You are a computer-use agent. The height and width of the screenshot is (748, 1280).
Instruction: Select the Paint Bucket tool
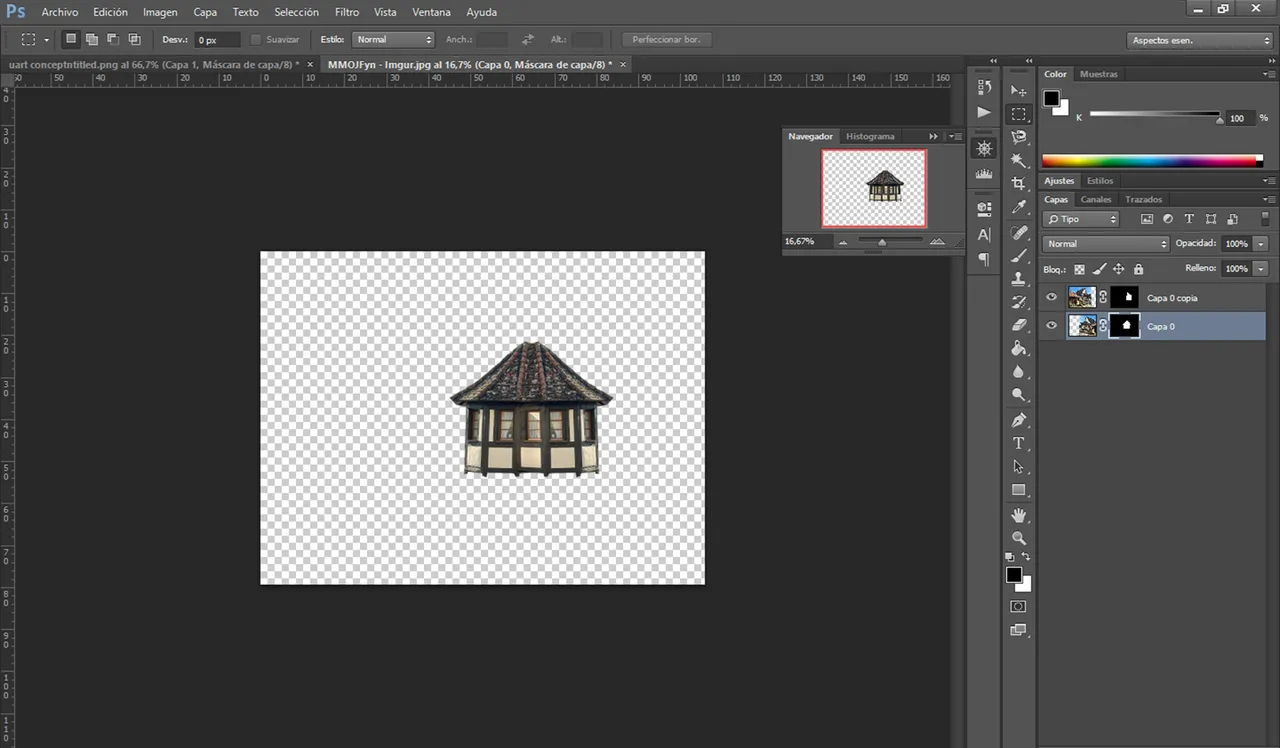click(1018, 348)
